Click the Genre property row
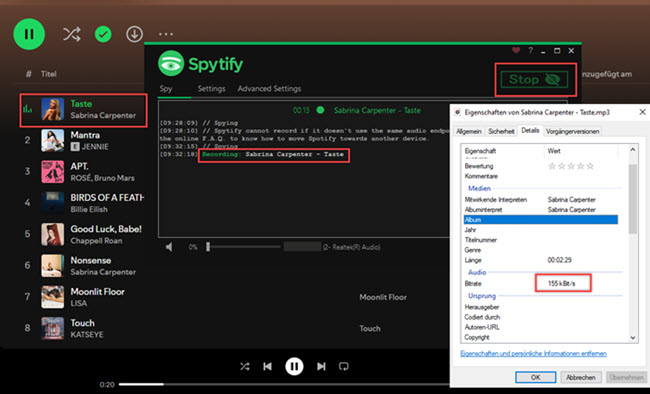Image resolution: width=650 pixels, height=394 pixels. (x=541, y=250)
